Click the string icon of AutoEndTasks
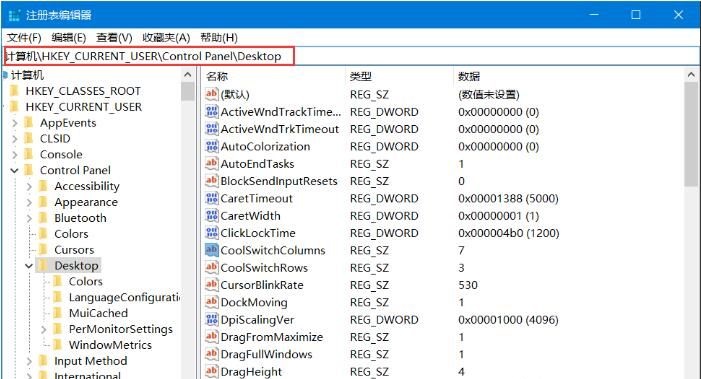Image resolution: width=701 pixels, height=379 pixels. 211,164
